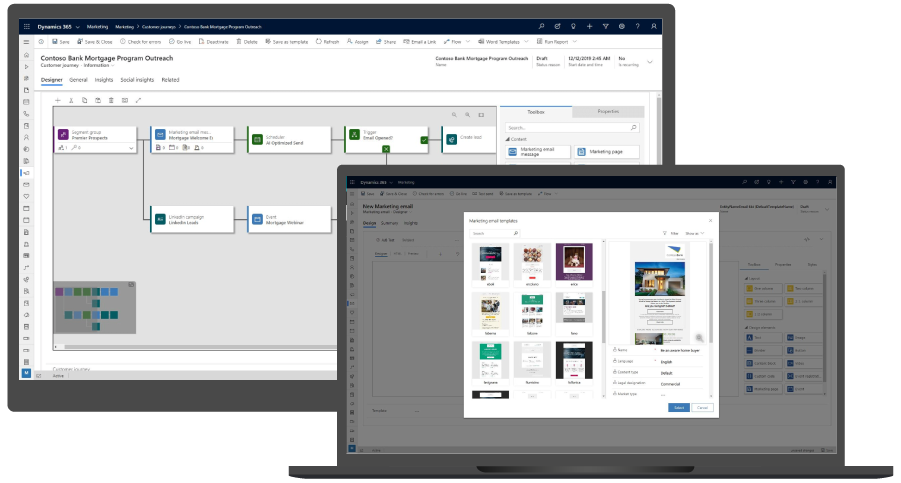
Task: Click the expand full-screen arrow on the designer toolbar
Action: [138, 101]
